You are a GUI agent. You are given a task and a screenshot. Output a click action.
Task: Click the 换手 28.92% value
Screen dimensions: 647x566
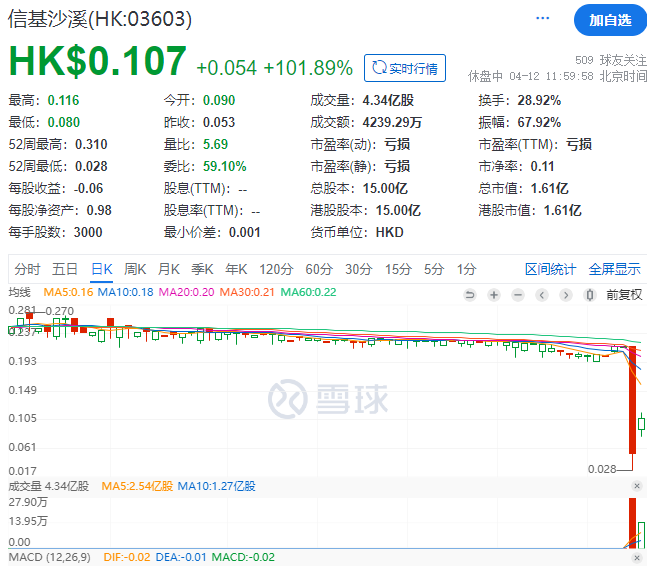pos(539,100)
